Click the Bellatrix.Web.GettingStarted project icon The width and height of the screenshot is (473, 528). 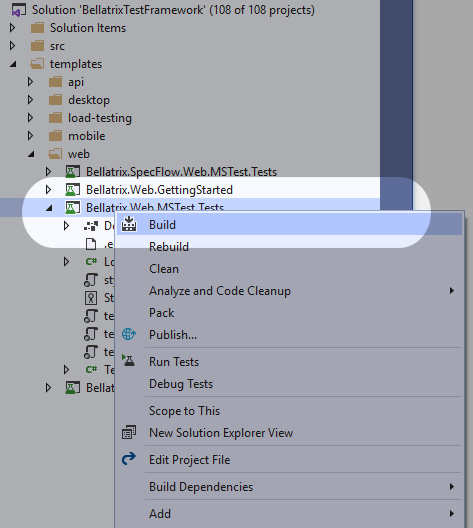pyautogui.click(x=73, y=190)
